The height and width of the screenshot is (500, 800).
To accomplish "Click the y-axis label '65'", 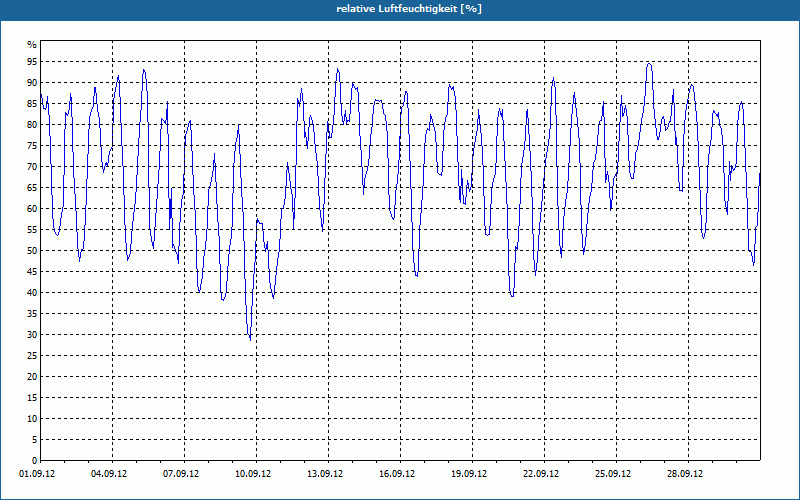I will [x=32, y=188].
